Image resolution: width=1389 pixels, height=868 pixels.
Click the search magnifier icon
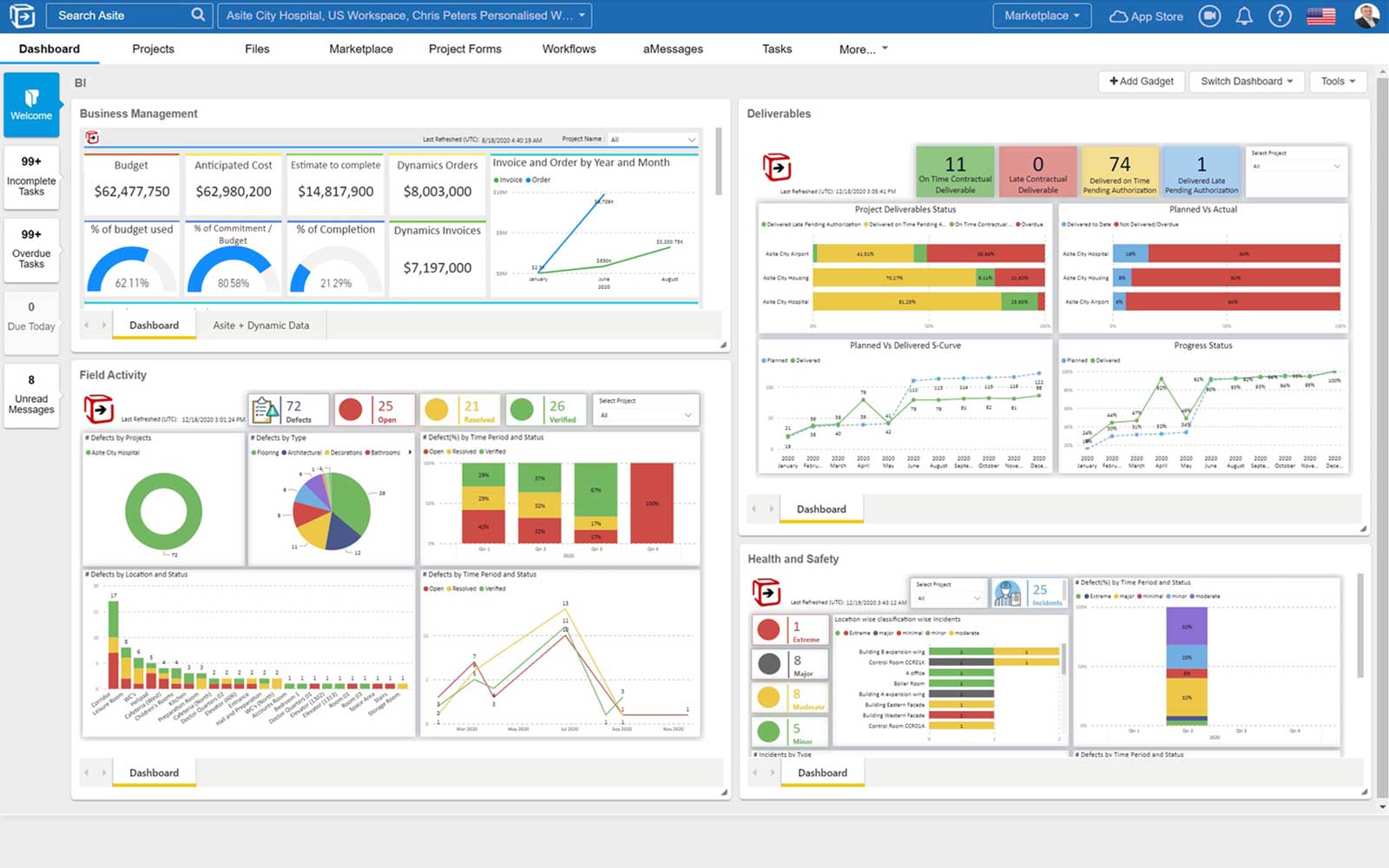(x=198, y=15)
